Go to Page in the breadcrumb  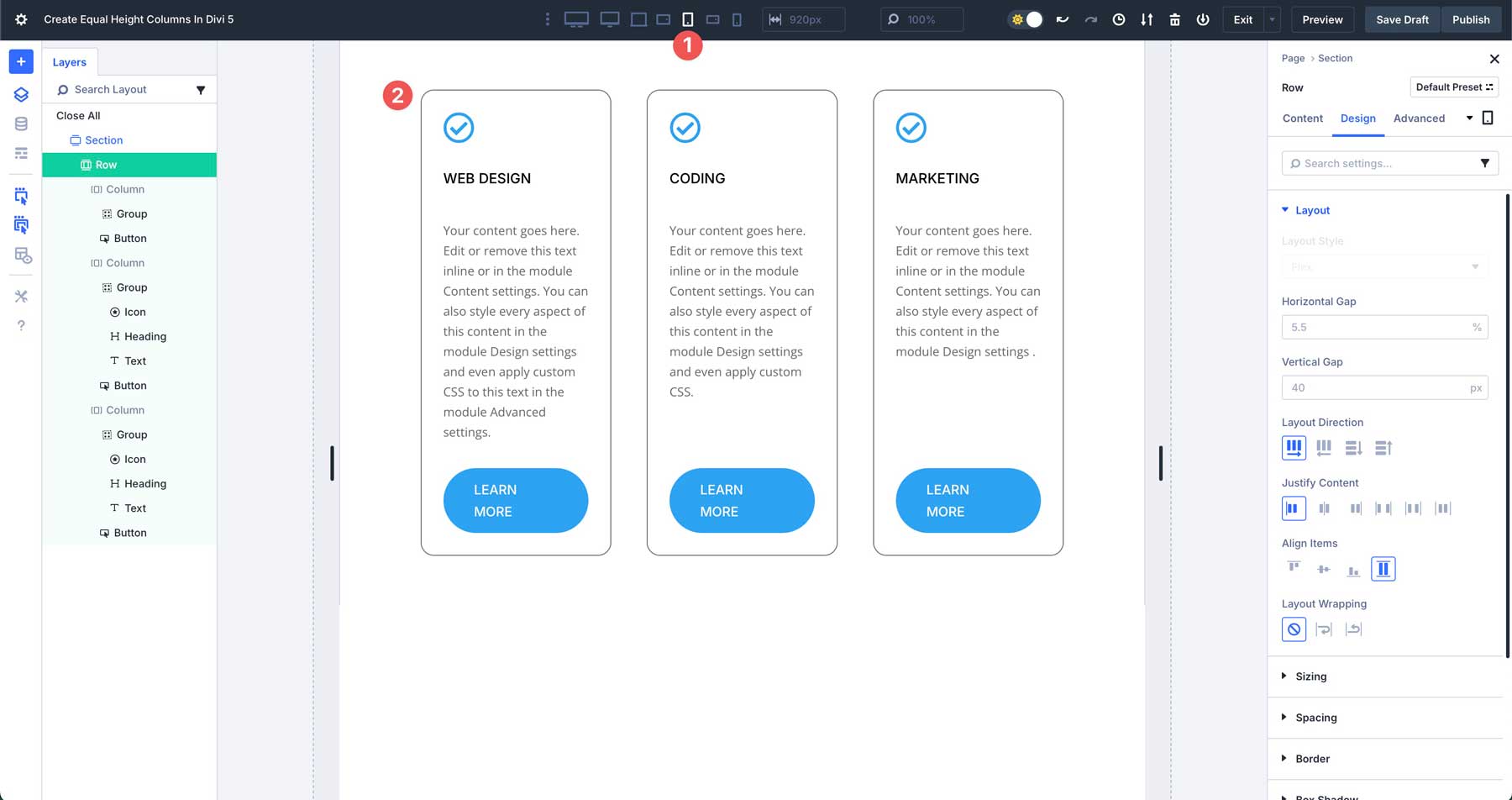coord(1293,58)
